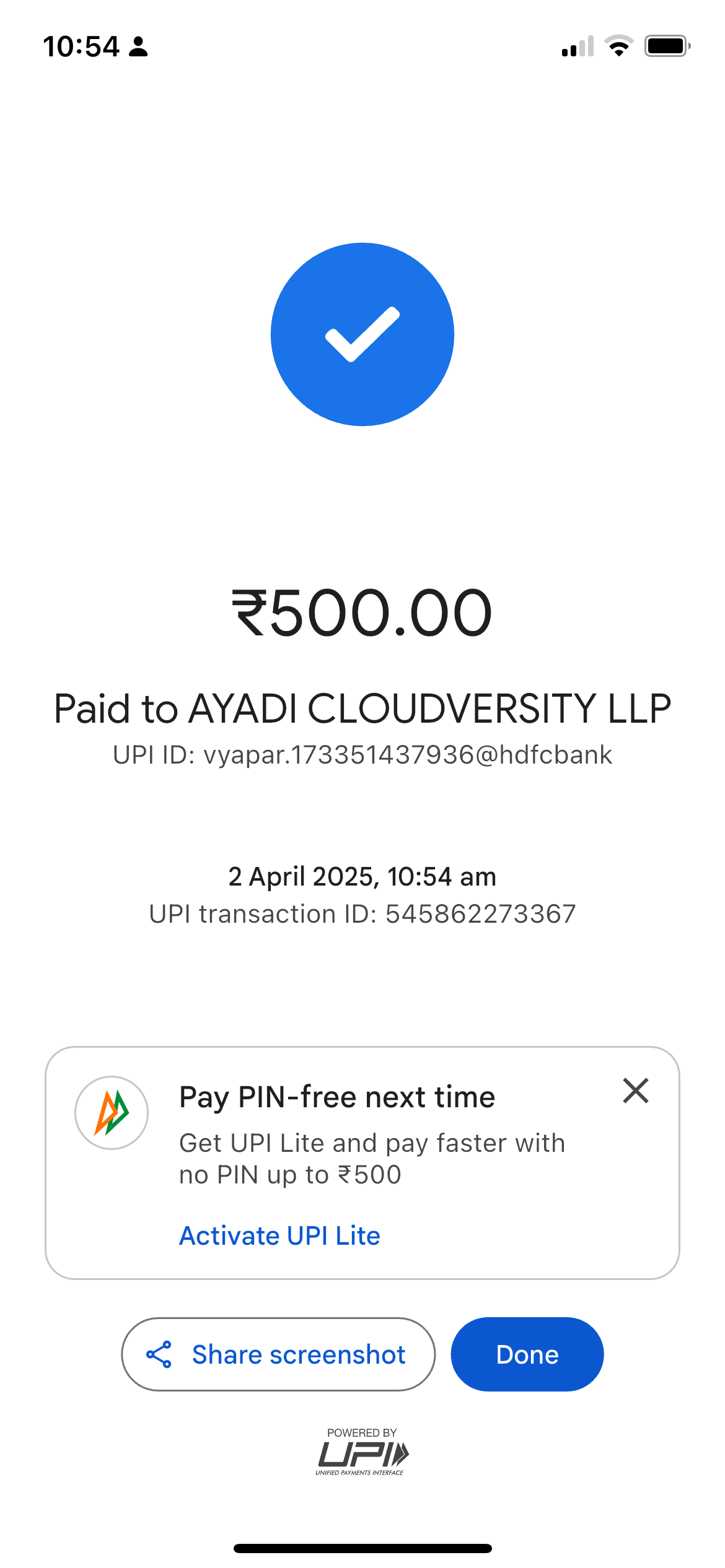
Task: Tap the Wi-Fi icon in status bar
Action: pos(618,46)
